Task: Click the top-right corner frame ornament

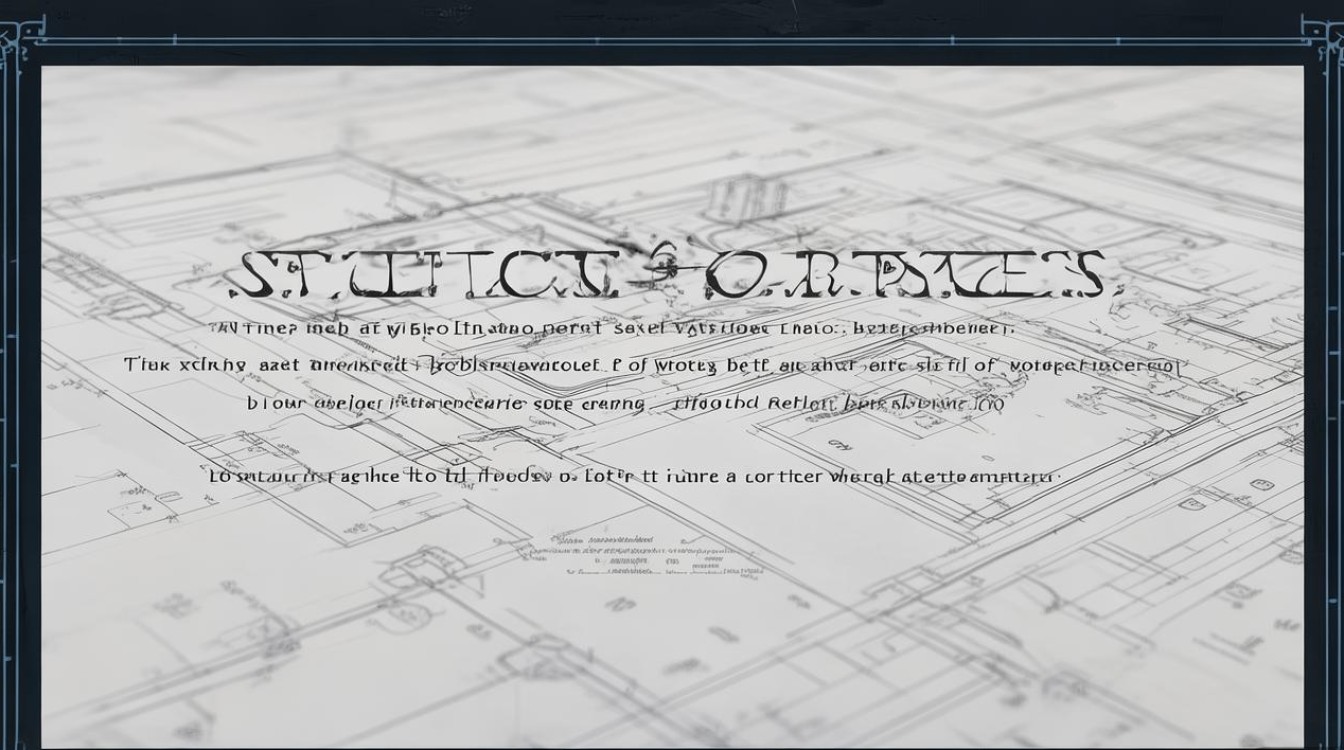Action: 1324,40
